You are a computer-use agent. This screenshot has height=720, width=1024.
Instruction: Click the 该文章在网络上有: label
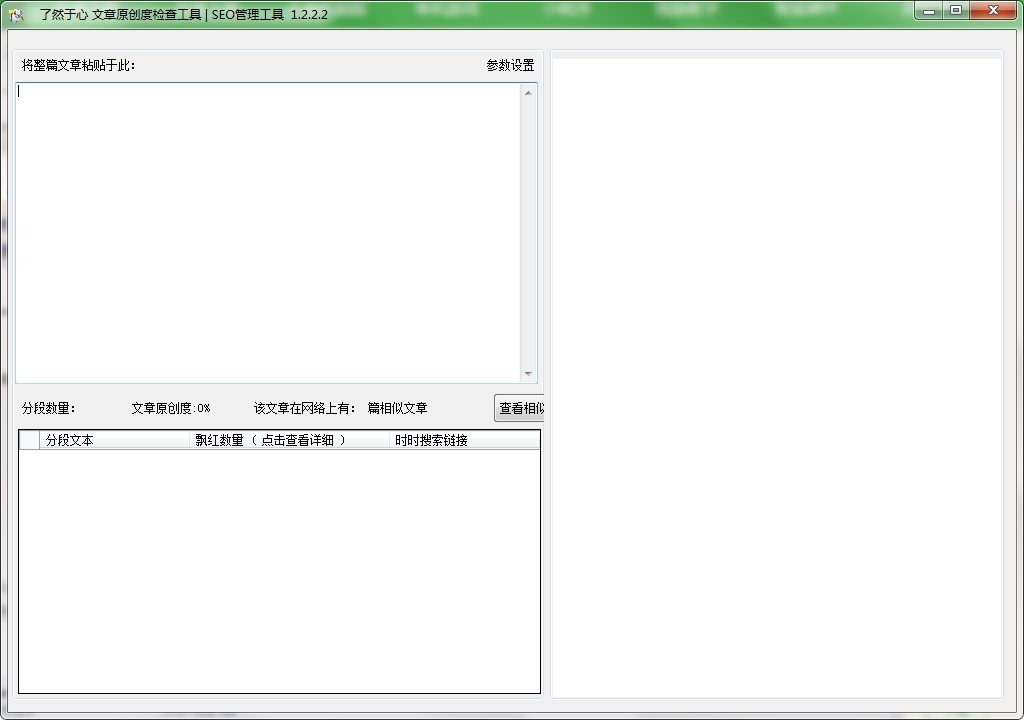point(304,408)
